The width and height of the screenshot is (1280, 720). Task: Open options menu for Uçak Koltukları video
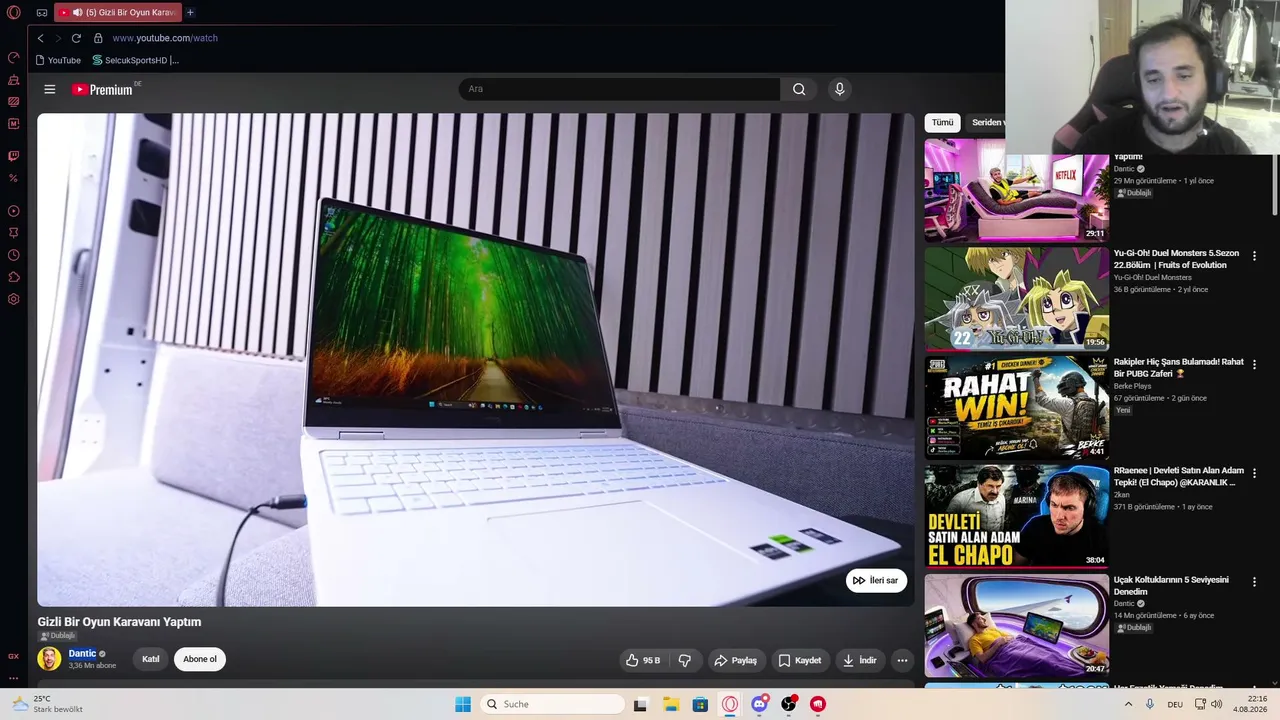[x=1254, y=581]
